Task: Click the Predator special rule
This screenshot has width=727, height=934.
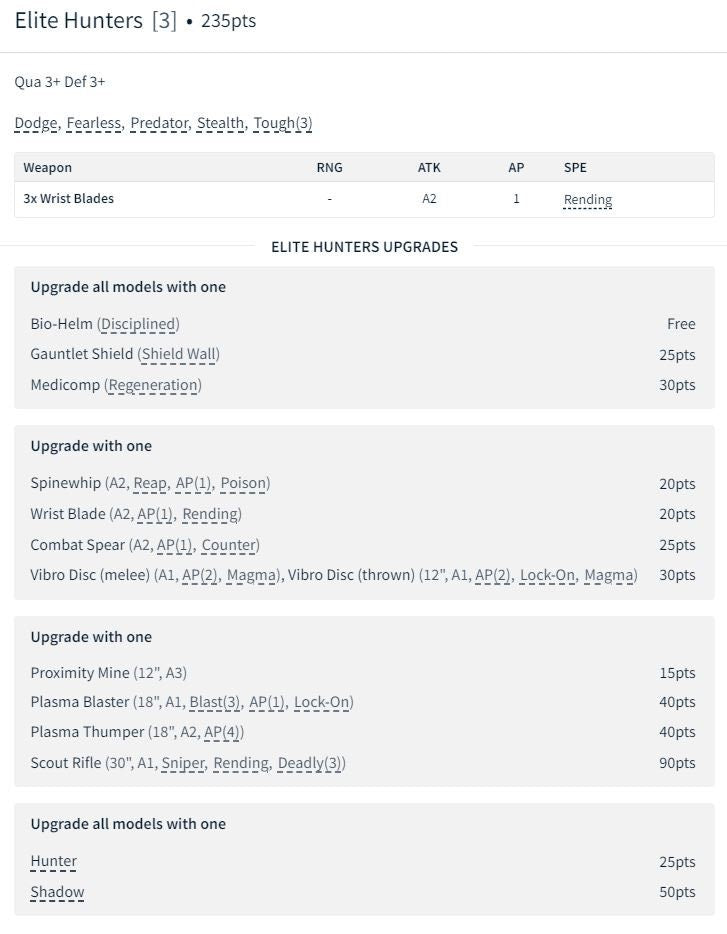Action: (159, 123)
